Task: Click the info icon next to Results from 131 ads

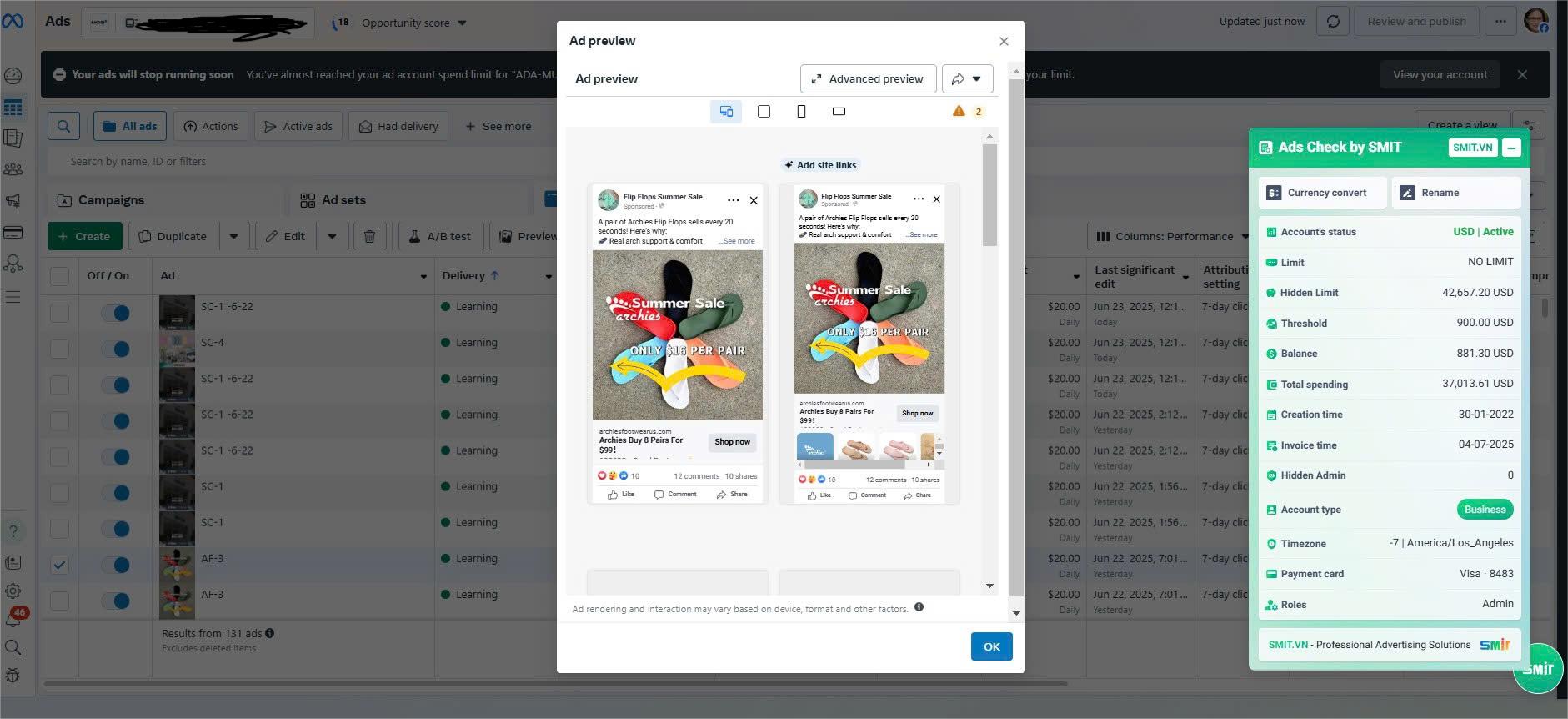Action: tap(269, 633)
